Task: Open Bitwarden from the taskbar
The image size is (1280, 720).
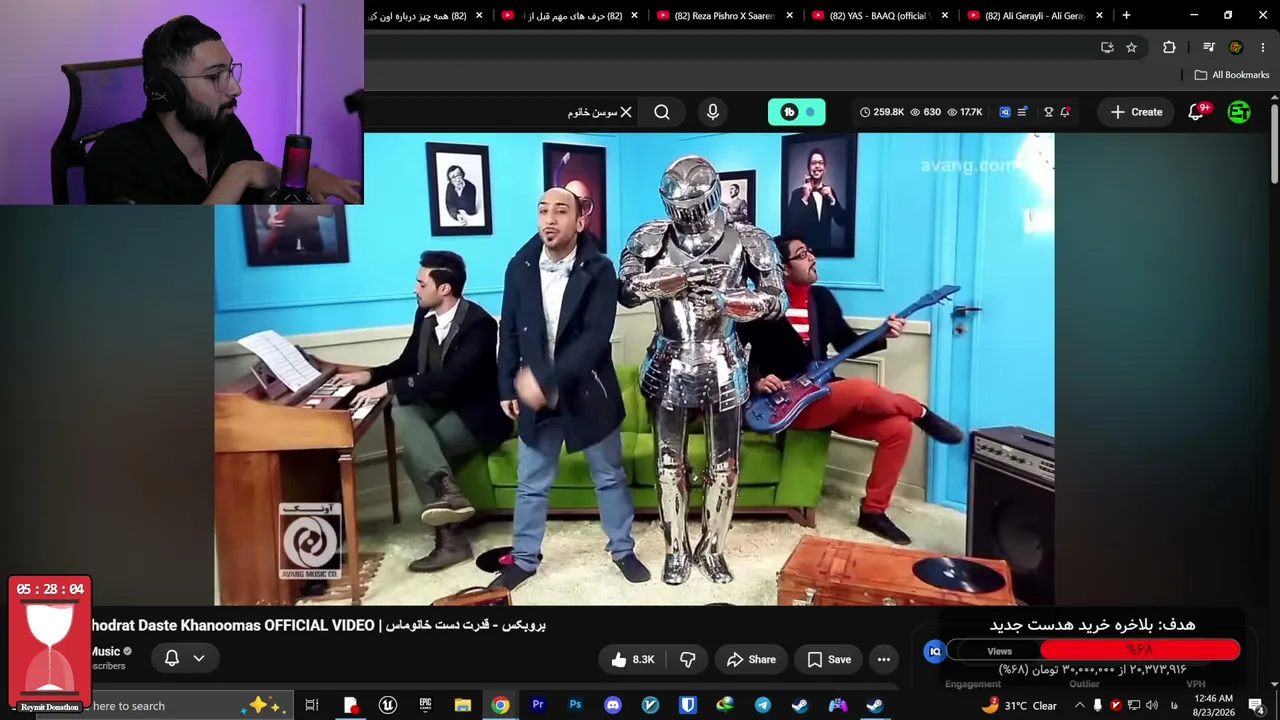Action: pos(688,706)
